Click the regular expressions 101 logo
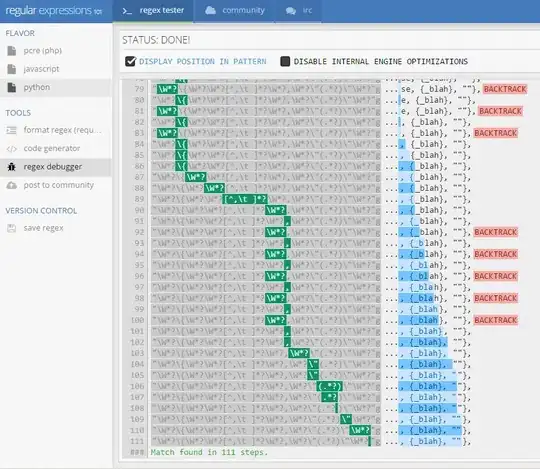Screen dimensions: 540x469 click(54, 11)
